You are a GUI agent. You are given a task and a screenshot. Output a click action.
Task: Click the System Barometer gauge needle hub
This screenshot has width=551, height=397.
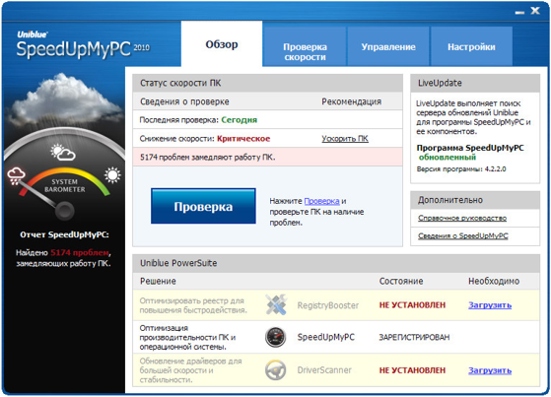(65, 211)
